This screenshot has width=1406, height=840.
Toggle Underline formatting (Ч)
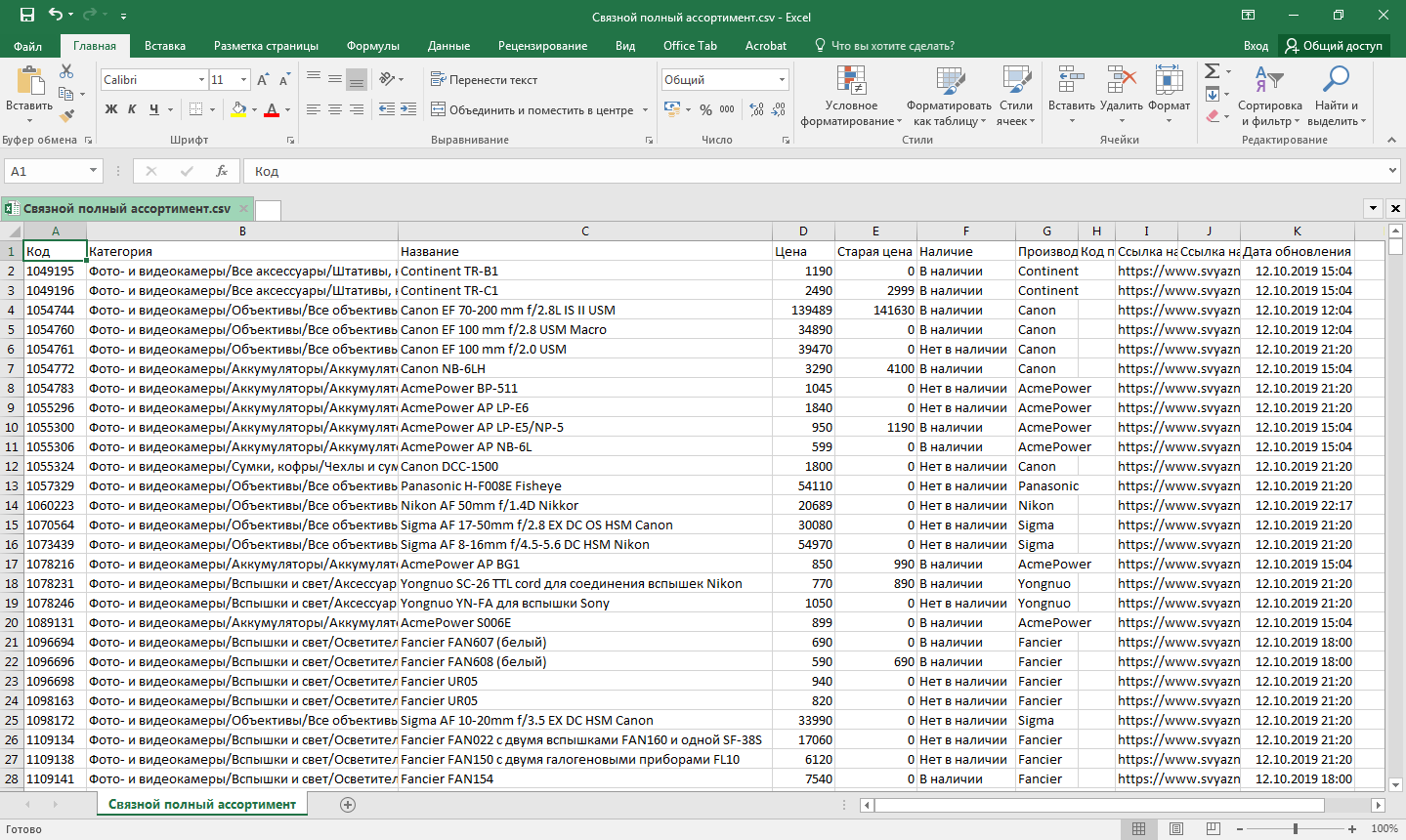[153, 109]
